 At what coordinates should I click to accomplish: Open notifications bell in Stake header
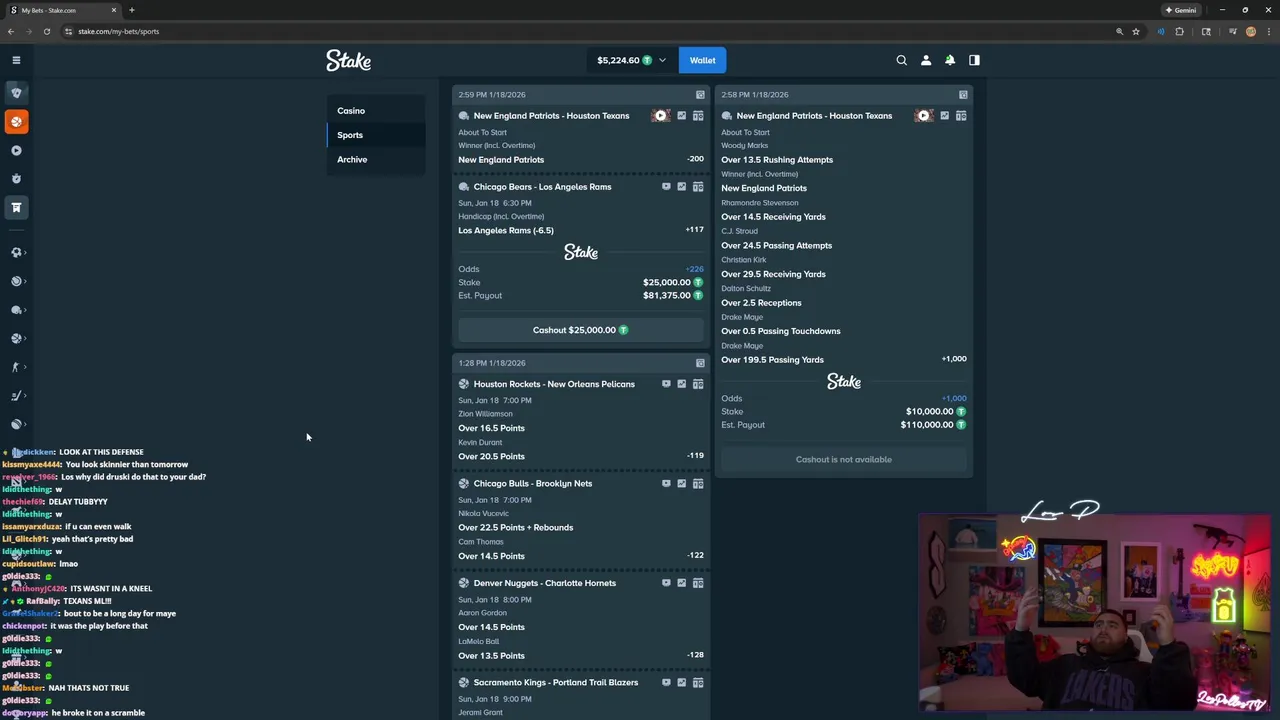950,60
